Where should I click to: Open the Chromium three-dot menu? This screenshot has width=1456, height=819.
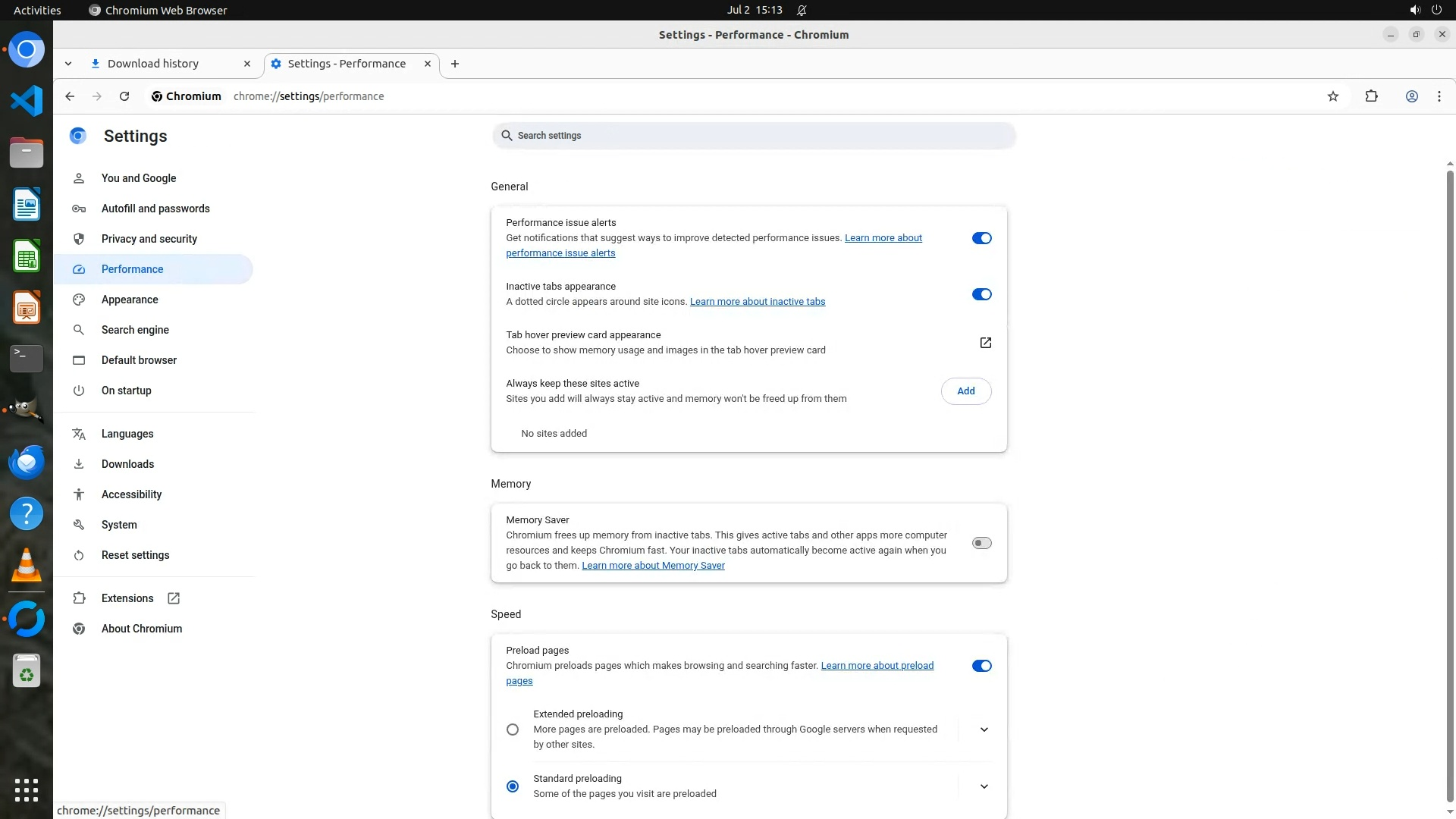tap(1439, 96)
